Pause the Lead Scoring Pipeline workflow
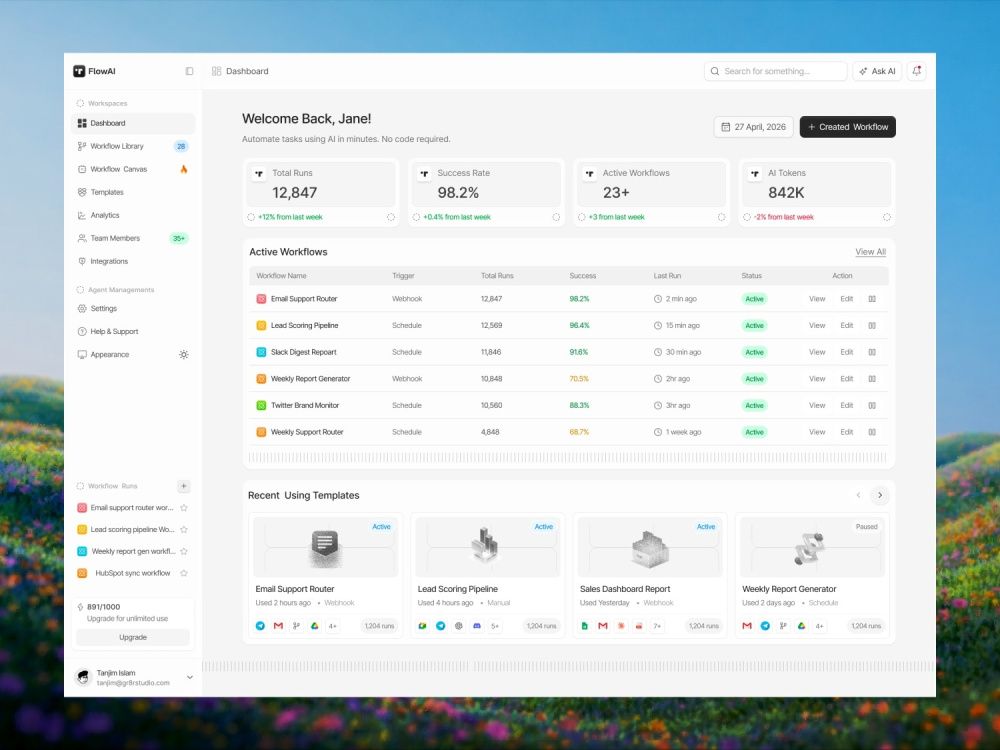1000x750 pixels. (x=872, y=325)
